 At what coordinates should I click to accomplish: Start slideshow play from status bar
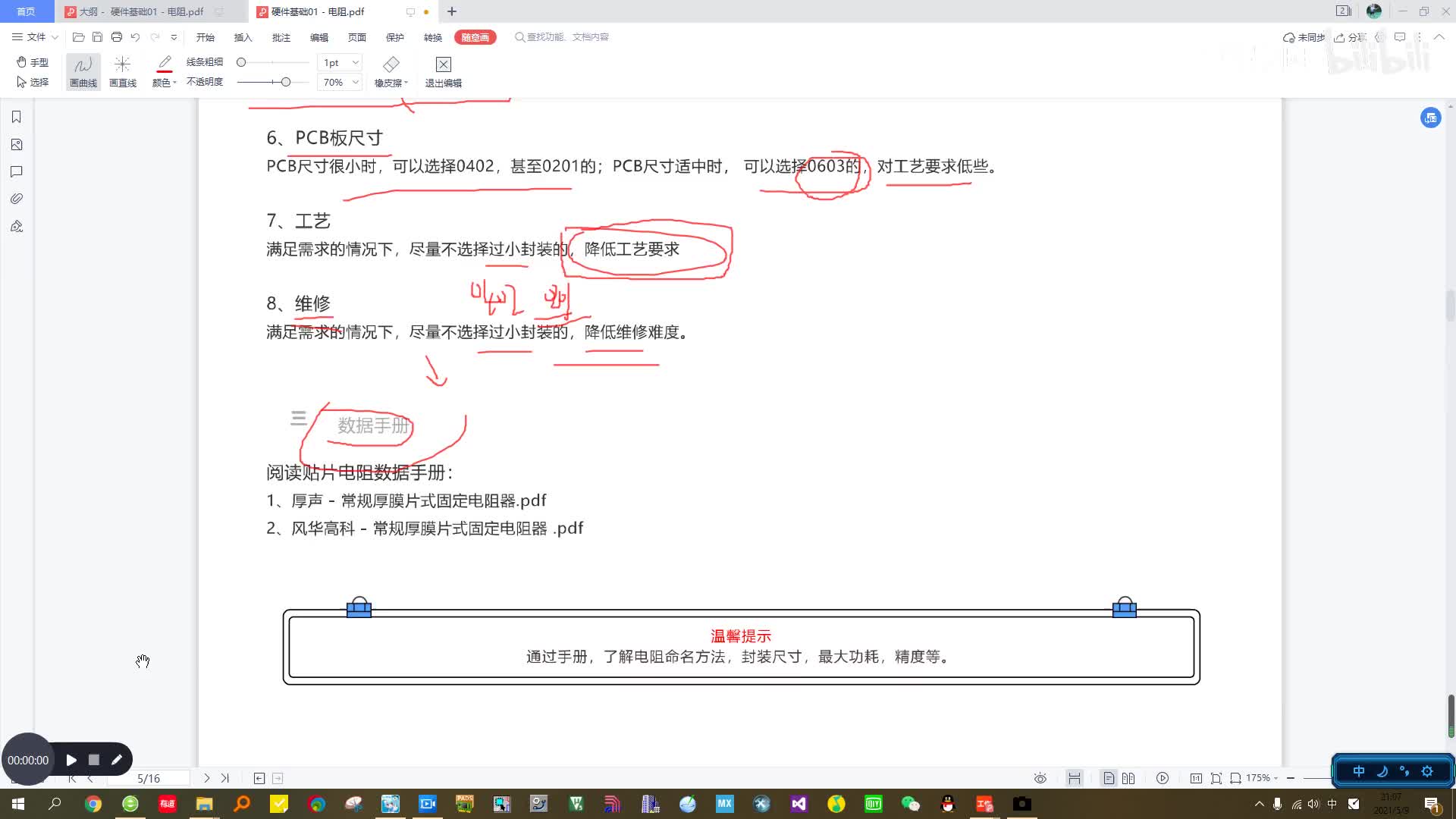click(1163, 778)
